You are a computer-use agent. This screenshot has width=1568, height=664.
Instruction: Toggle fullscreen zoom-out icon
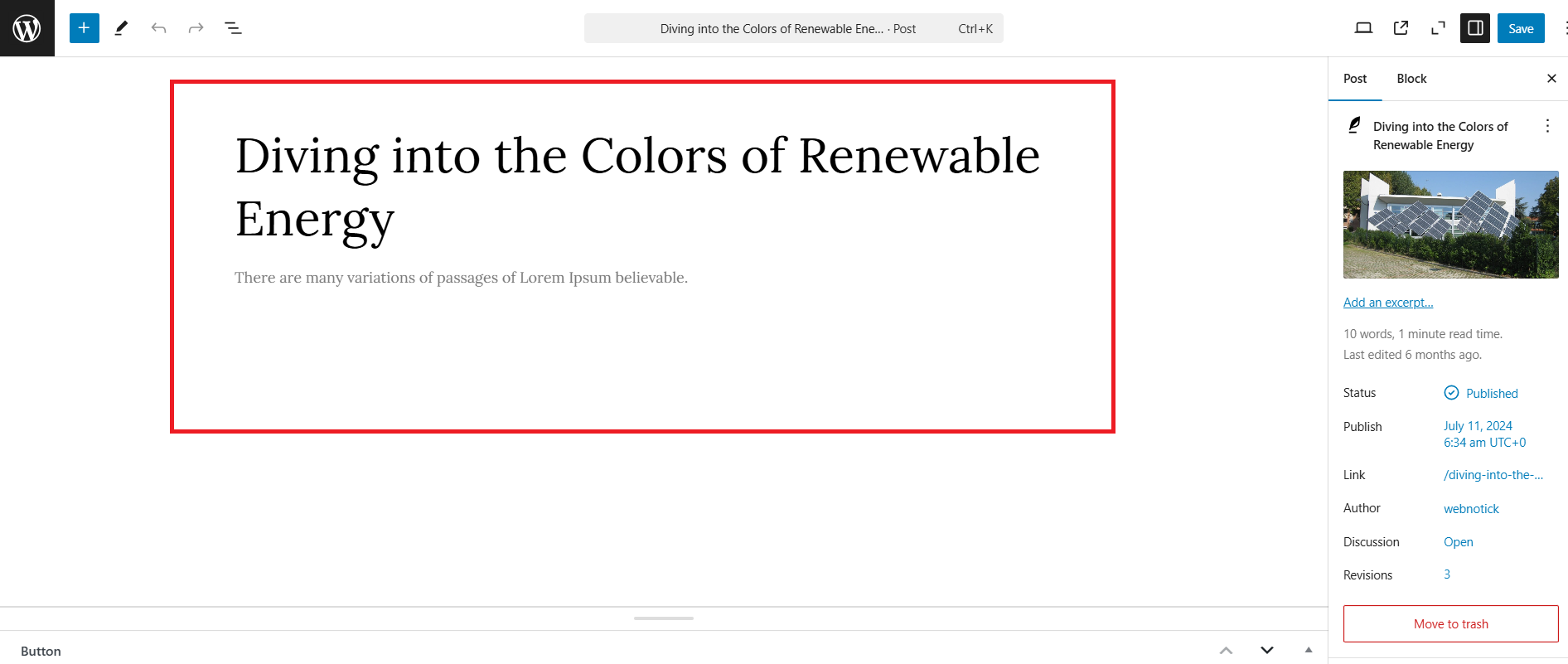click(1438, 28)
